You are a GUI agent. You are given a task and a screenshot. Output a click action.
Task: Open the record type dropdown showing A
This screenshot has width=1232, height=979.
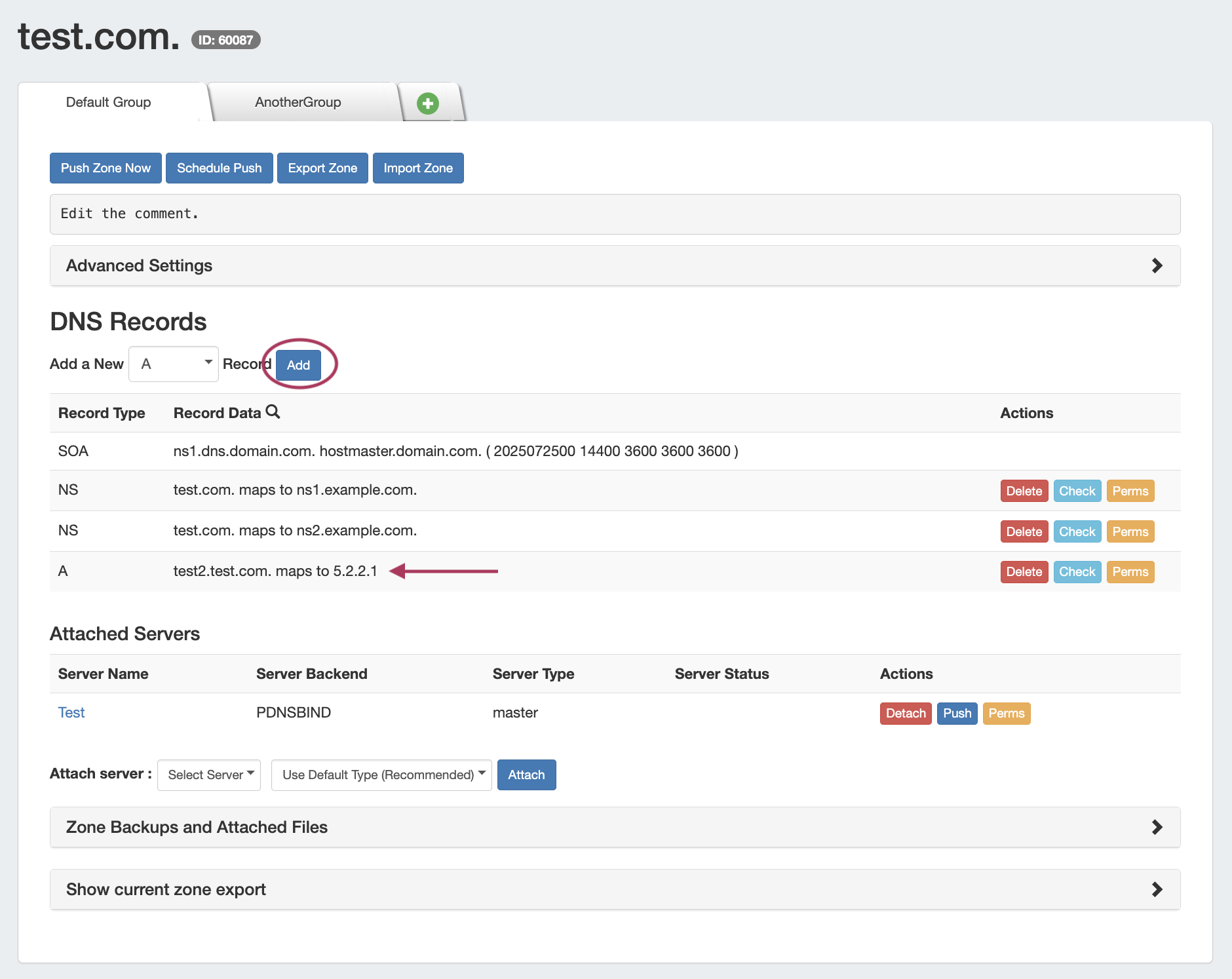174,364
